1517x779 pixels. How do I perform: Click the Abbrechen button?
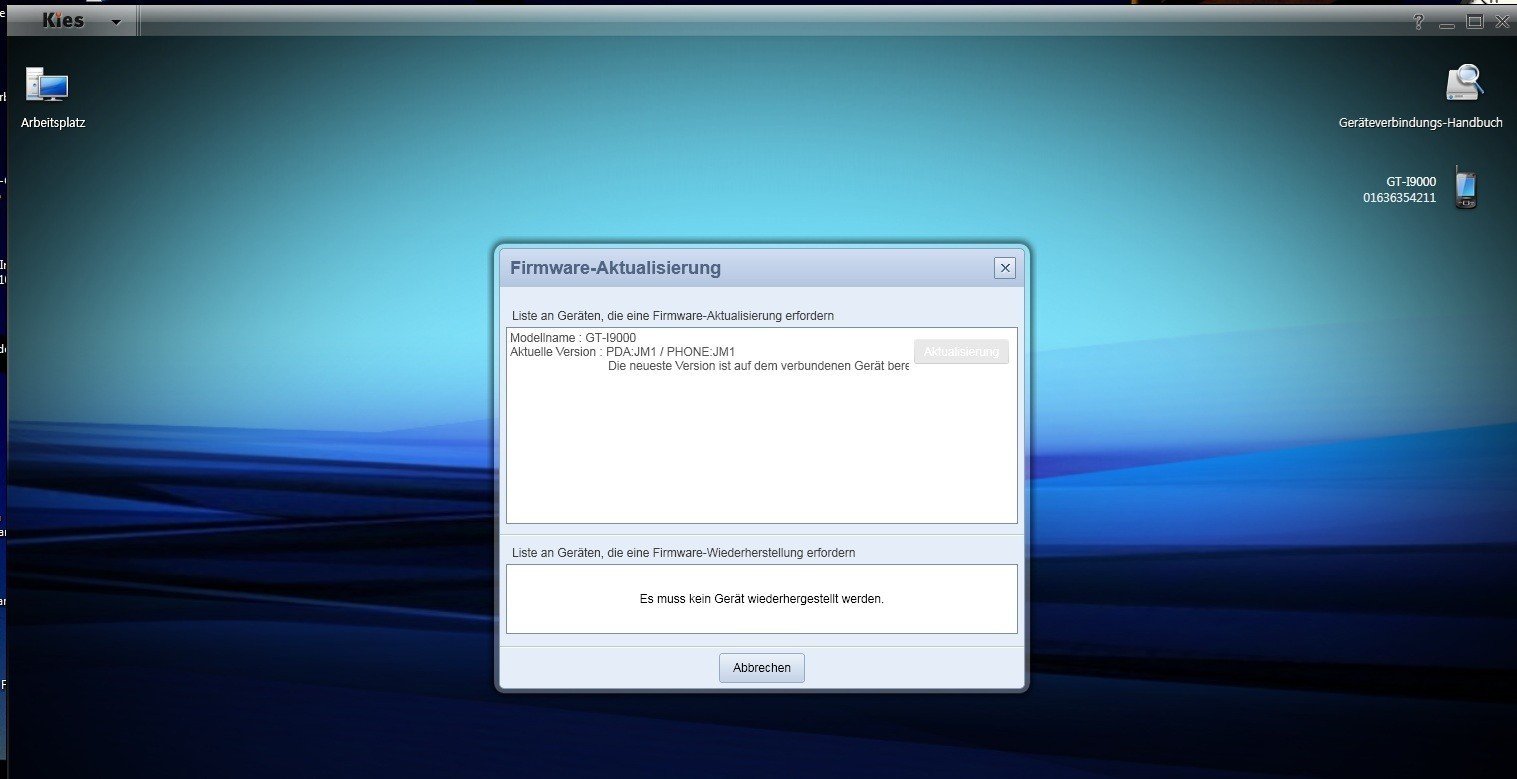click(762, 668)
